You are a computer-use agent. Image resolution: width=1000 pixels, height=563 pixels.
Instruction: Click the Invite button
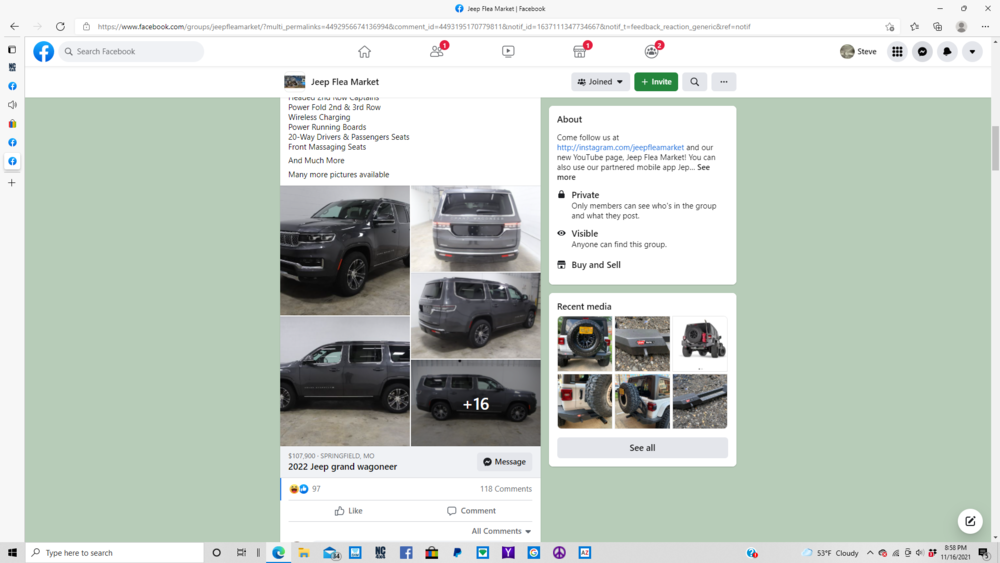[656, 82]
